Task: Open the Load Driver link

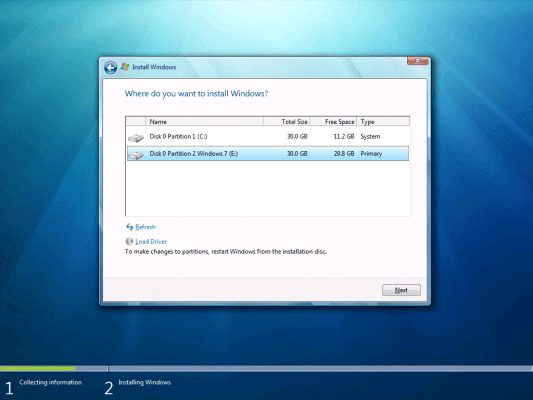Action: tap(151, 242)
